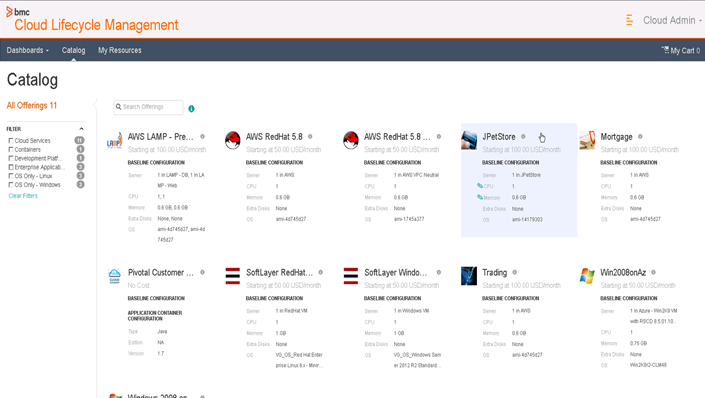Check the Containers filter
705x398 pixels.
11,149
